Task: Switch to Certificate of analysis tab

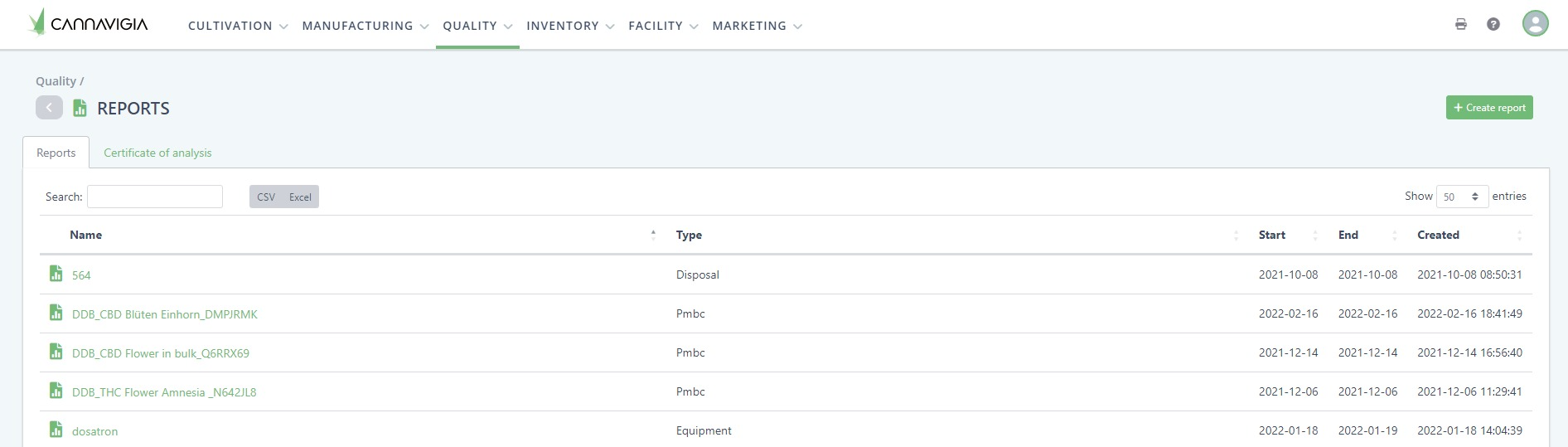Action: click(x=157, y=153)
